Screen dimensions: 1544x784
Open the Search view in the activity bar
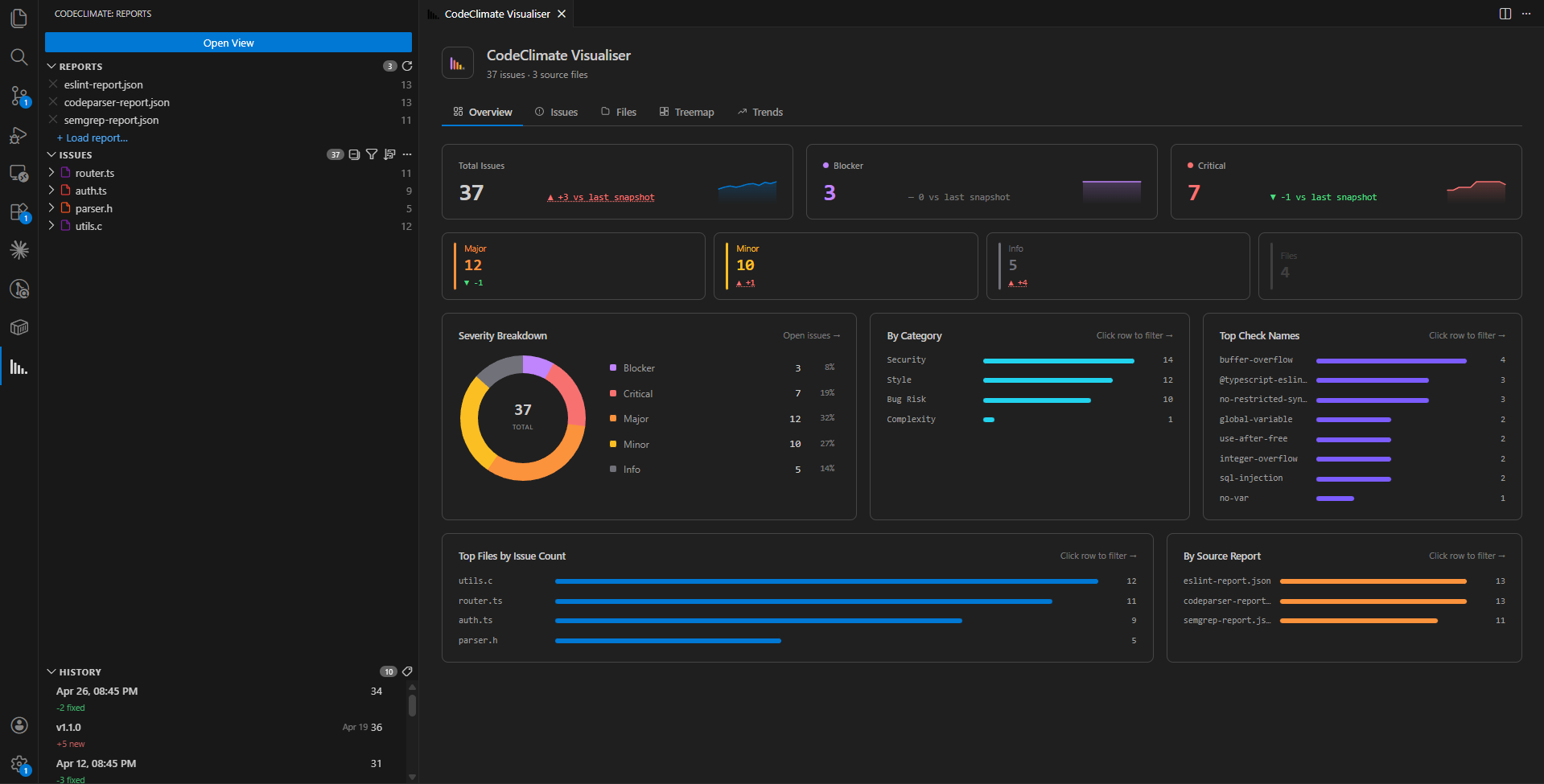click(19, 56)
